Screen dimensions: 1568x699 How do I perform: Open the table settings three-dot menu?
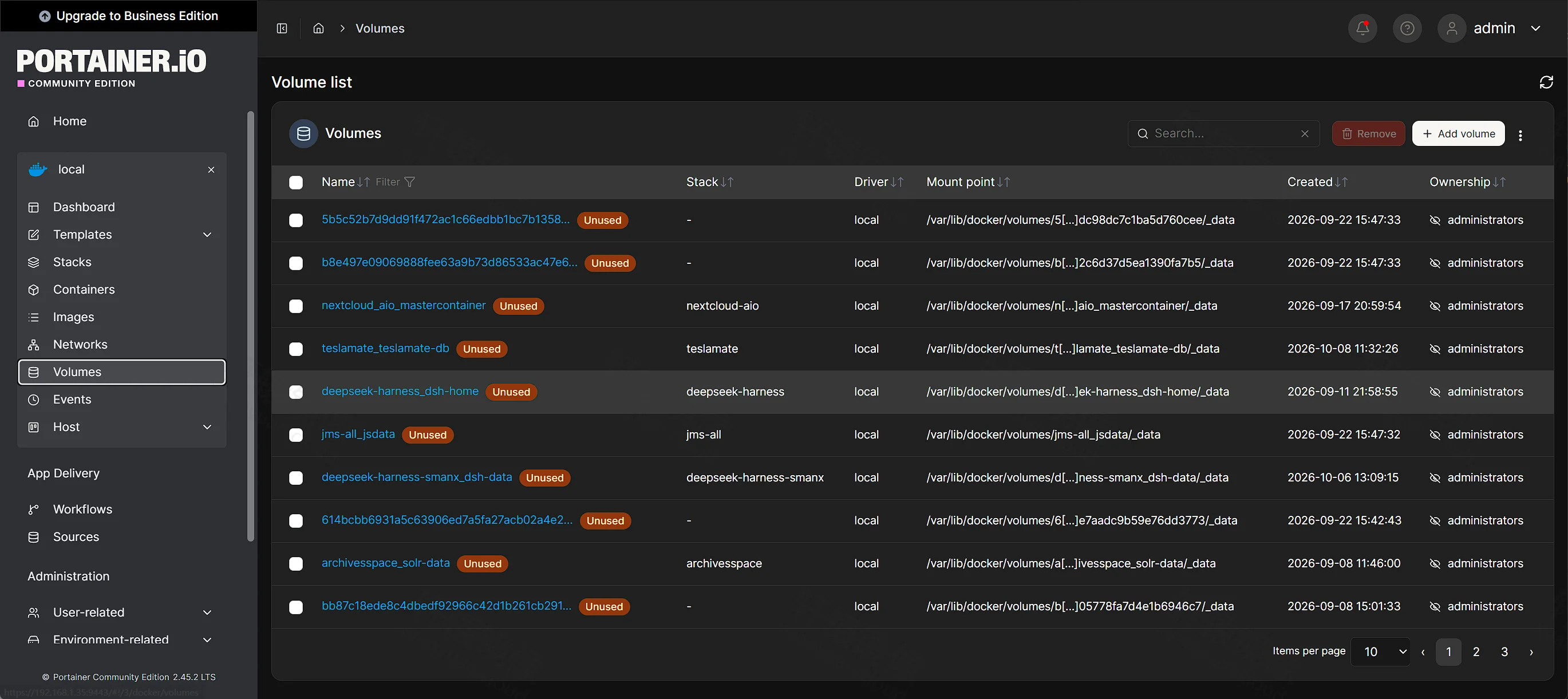click(x=1520, y=135)
